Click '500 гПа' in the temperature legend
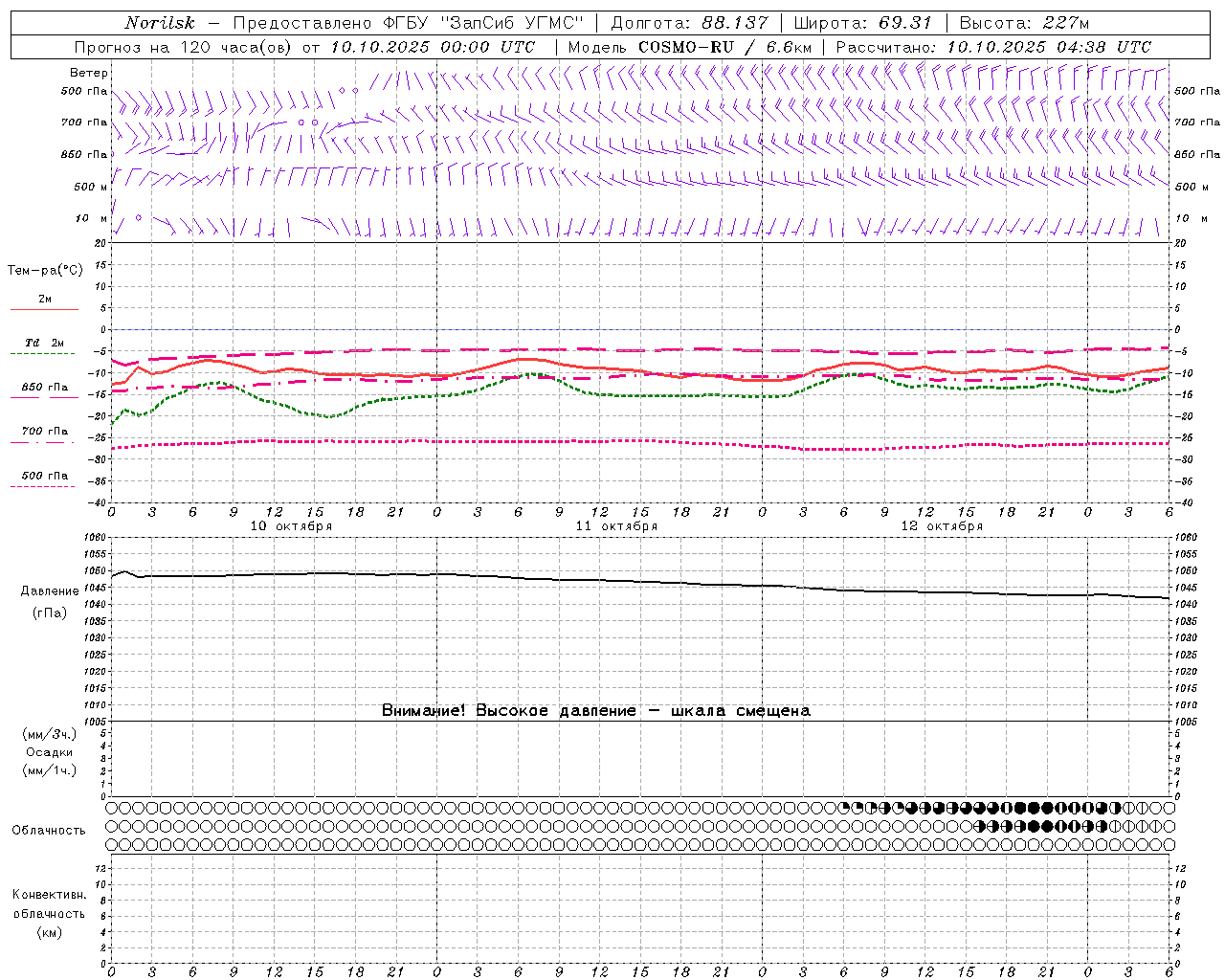Image resolution: width=1225 pixels, height=980 pixels. coord(45,476)
